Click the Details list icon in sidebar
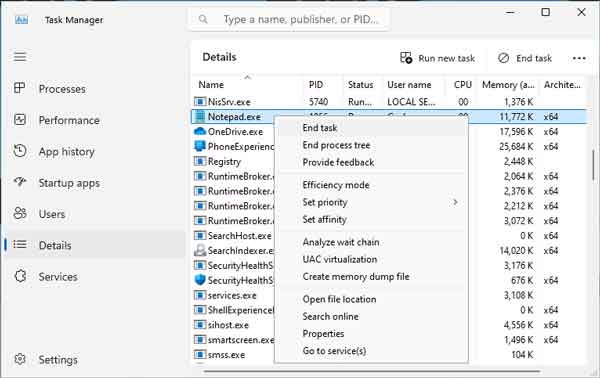The image size is (600, 378). pyautogui.click(x=20, y=244)
